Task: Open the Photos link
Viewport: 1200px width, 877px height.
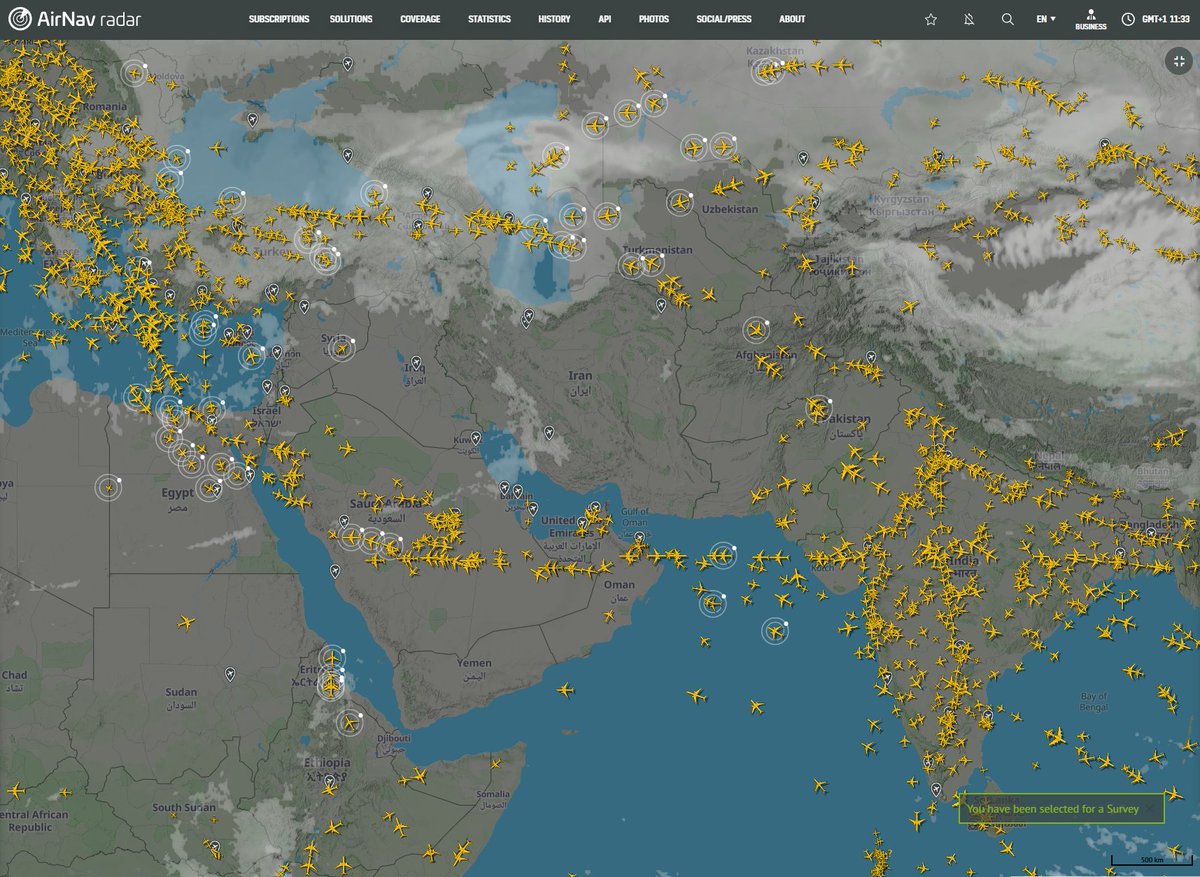Action: click(654, 19)
